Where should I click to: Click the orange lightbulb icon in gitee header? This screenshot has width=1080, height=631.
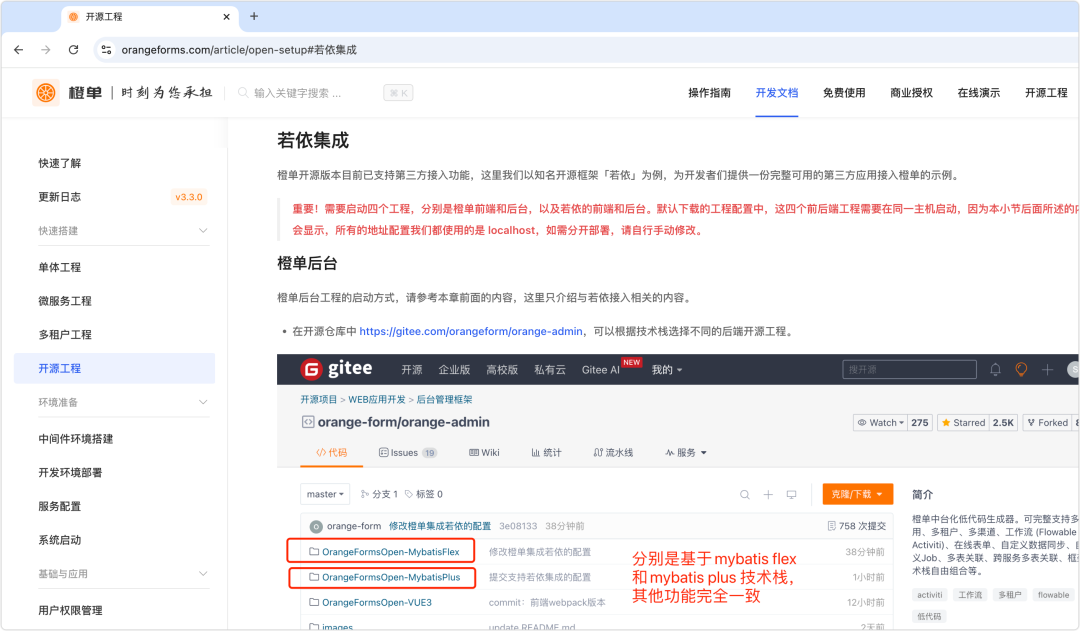[x=1021, y=370]
